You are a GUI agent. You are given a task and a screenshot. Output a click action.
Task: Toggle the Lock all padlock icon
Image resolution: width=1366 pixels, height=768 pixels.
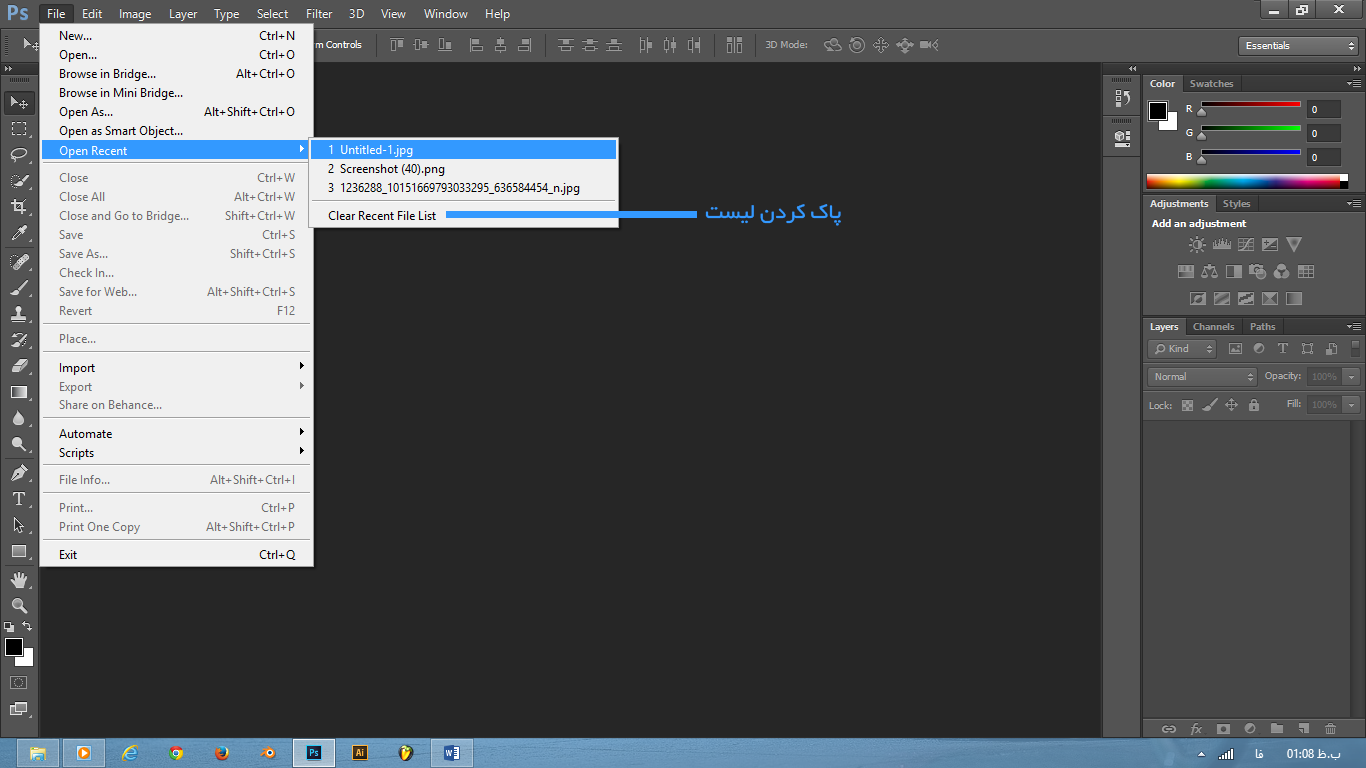[x=1254, y=405]
